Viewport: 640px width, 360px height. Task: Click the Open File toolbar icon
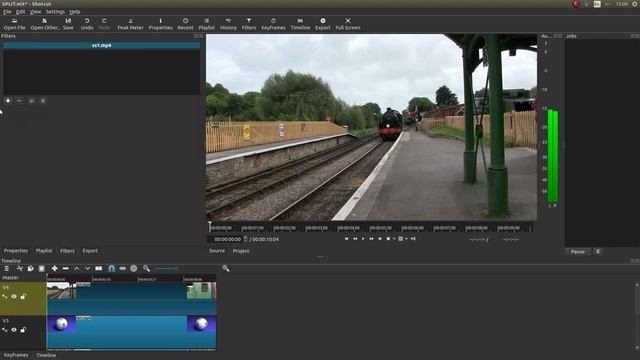click(14, 24)
